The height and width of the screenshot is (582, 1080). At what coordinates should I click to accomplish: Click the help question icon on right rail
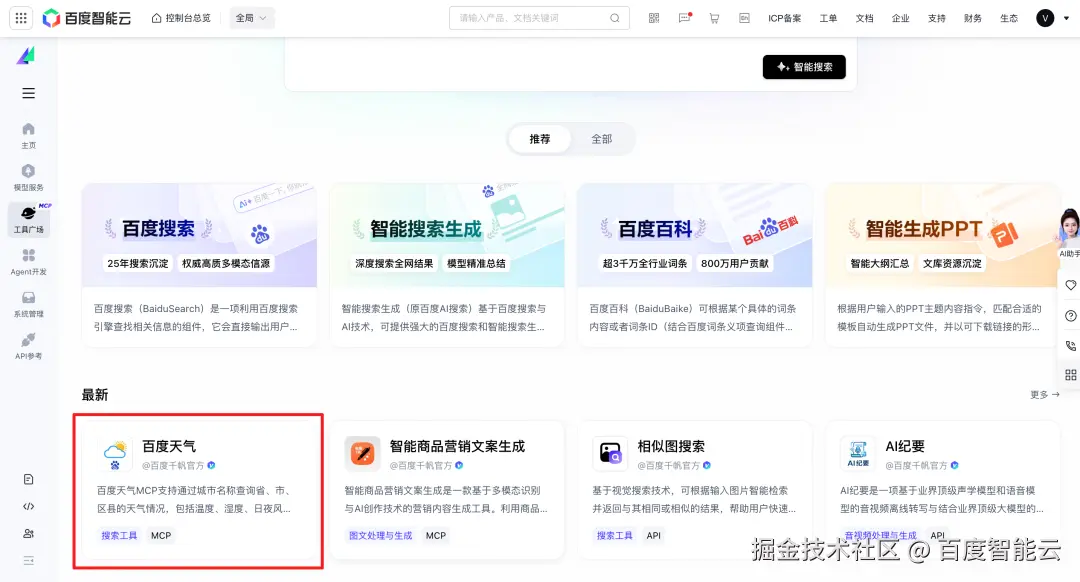1070,315
